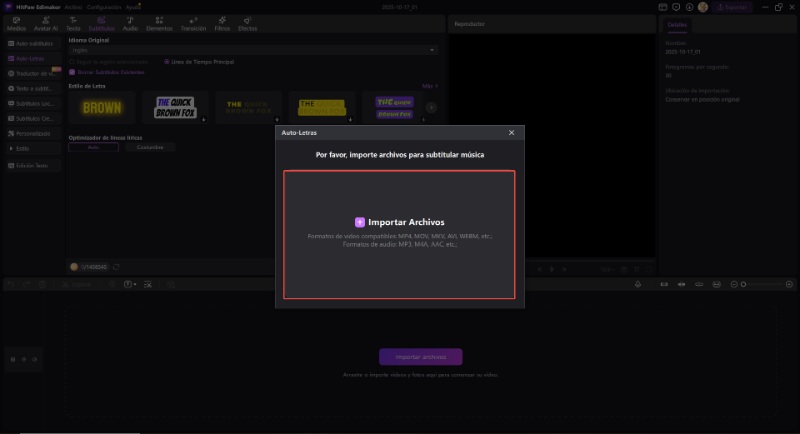The height and width of the screenshot is (434, 800).
Task: Click the Exportar button
Action: coord(732,6)
